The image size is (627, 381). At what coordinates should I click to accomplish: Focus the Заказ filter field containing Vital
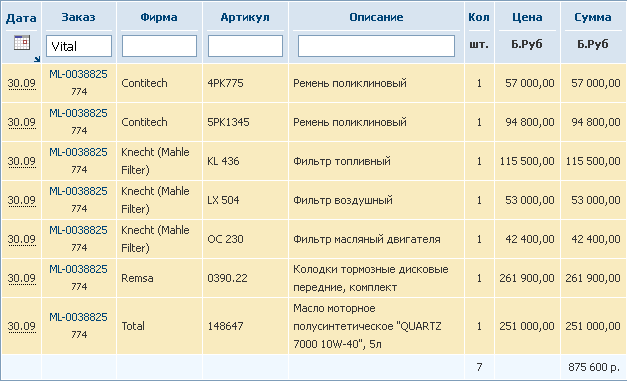pos(79,46)
